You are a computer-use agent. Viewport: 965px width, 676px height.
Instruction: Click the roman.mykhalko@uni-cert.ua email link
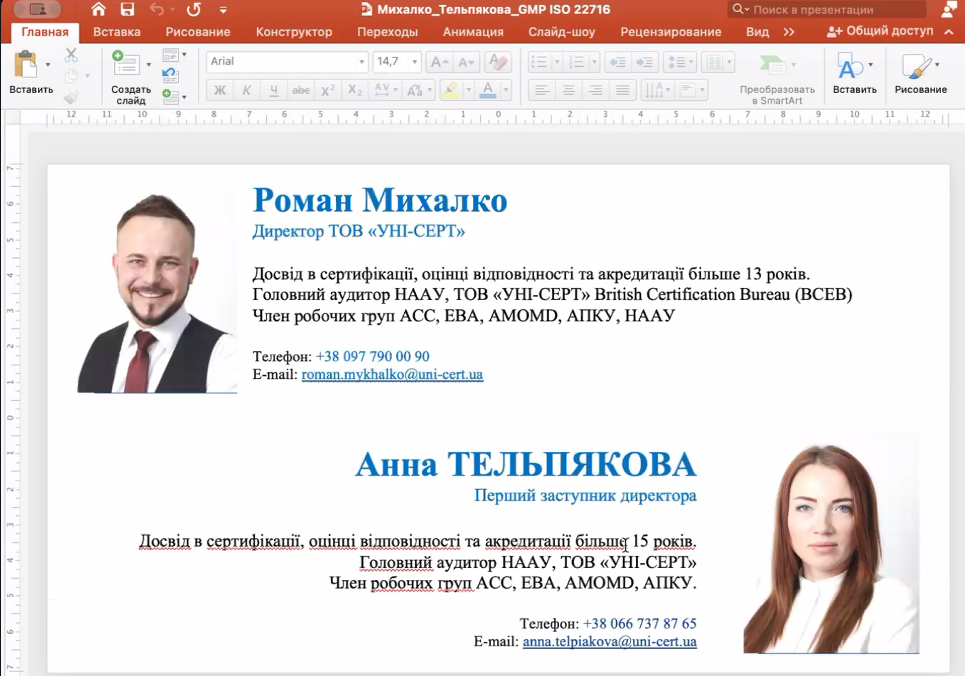(392, 375)
